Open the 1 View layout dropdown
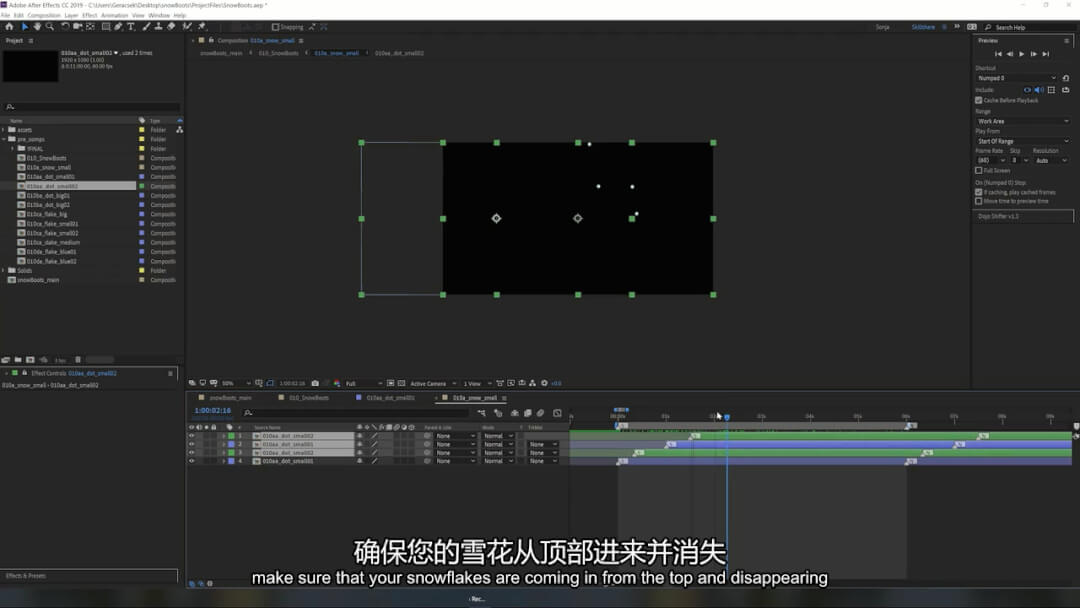The height and width of the screenshot is (608, 1080). tap(477, 384)
